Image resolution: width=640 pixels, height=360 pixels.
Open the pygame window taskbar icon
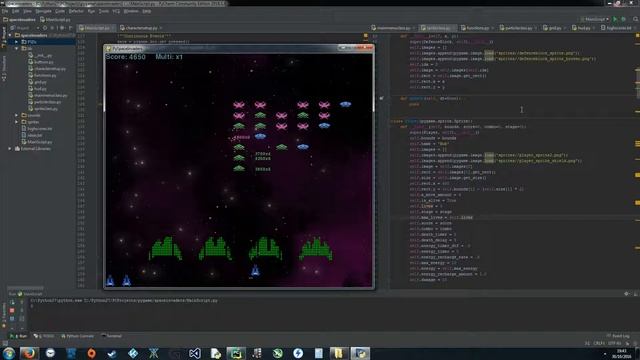(360, 353)
